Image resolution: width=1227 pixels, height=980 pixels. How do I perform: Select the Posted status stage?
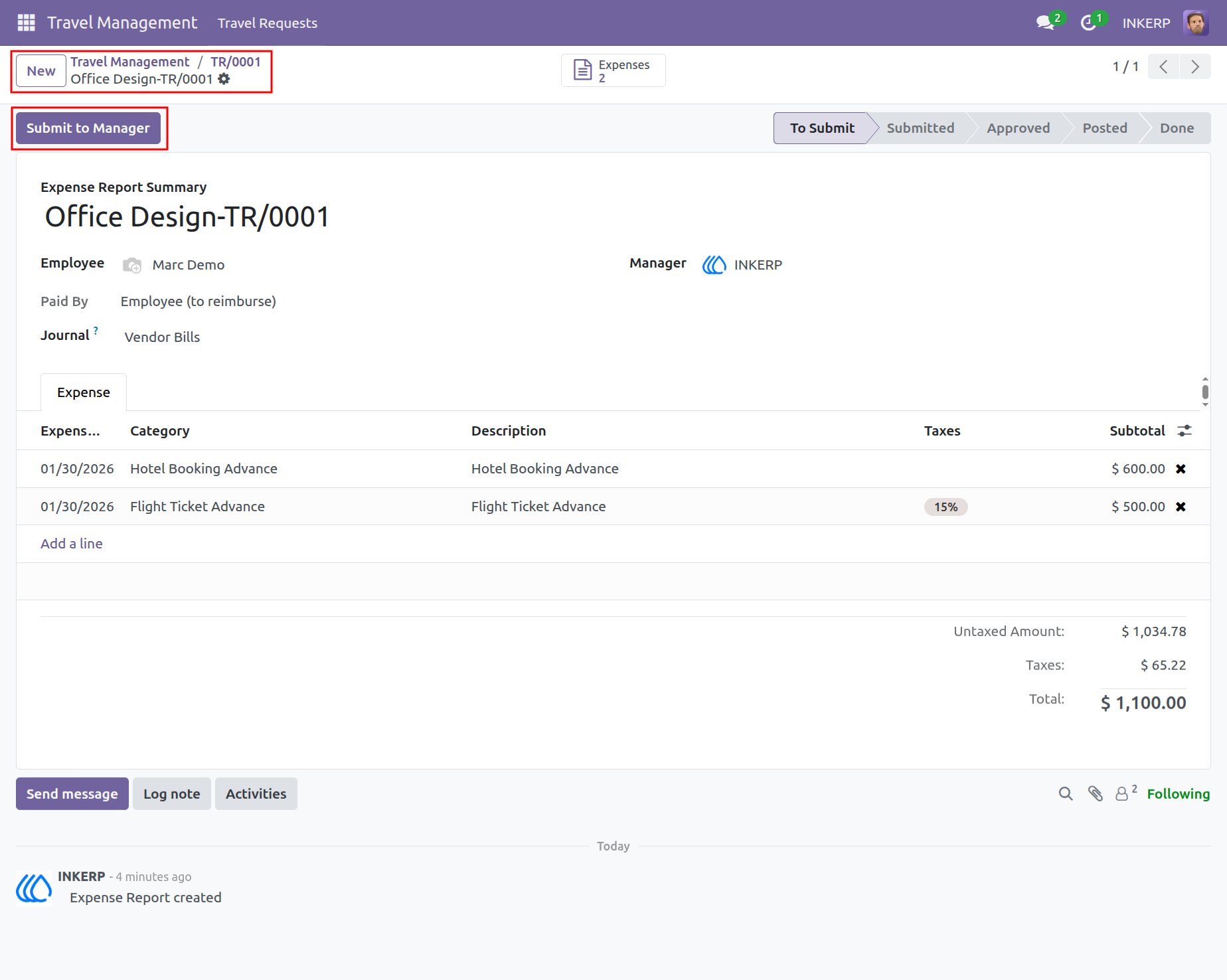click(x=1105, y=128)
